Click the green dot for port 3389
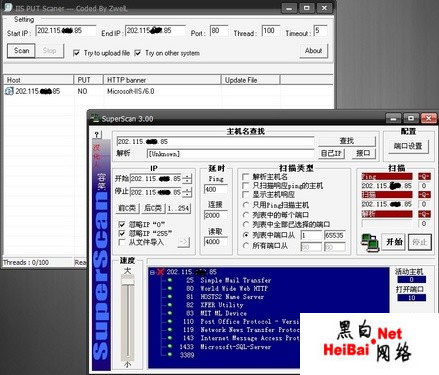Viewport: 439px width, 375px height. [170, 355]
